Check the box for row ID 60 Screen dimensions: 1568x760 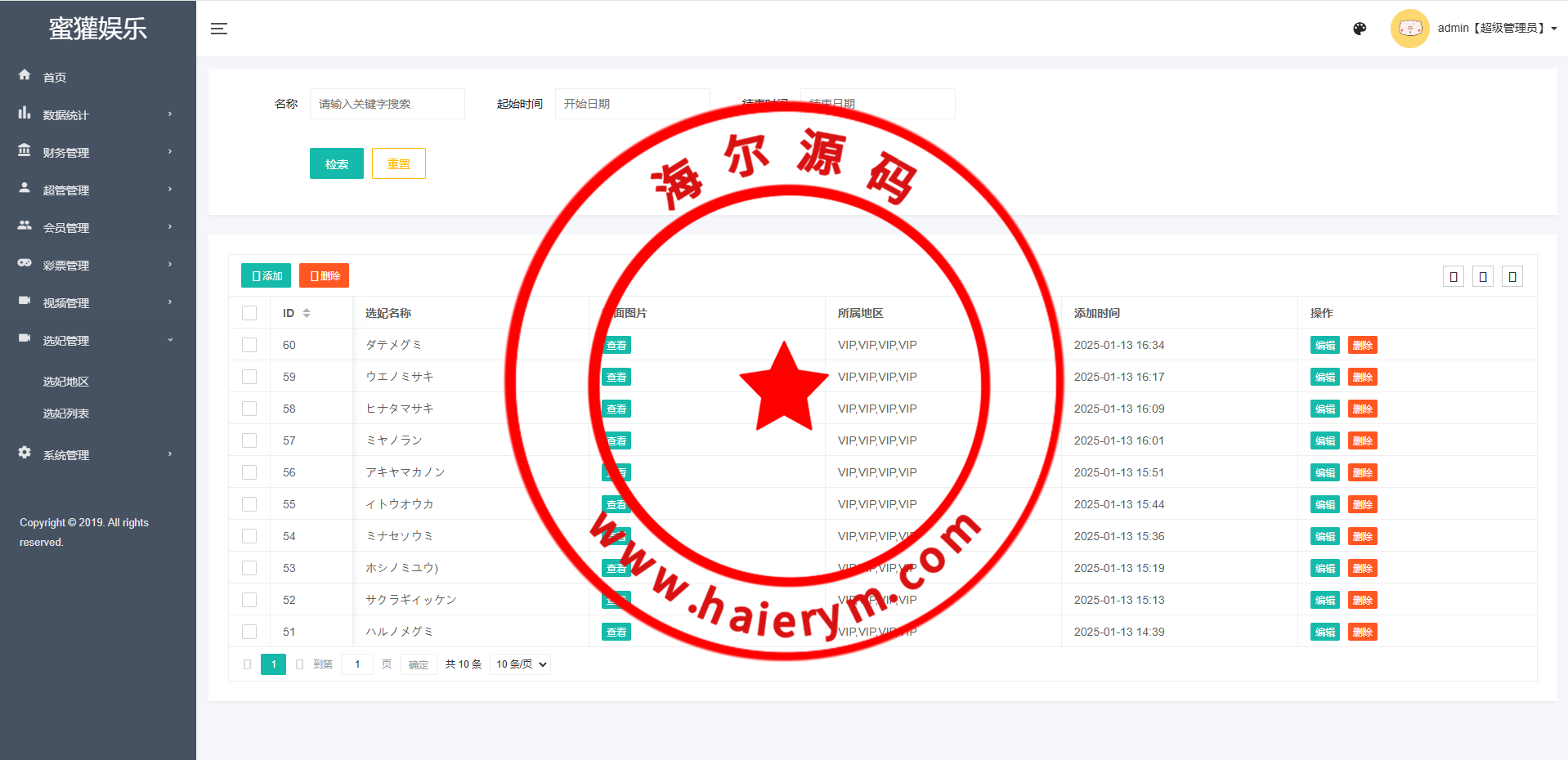coord(249,345)
